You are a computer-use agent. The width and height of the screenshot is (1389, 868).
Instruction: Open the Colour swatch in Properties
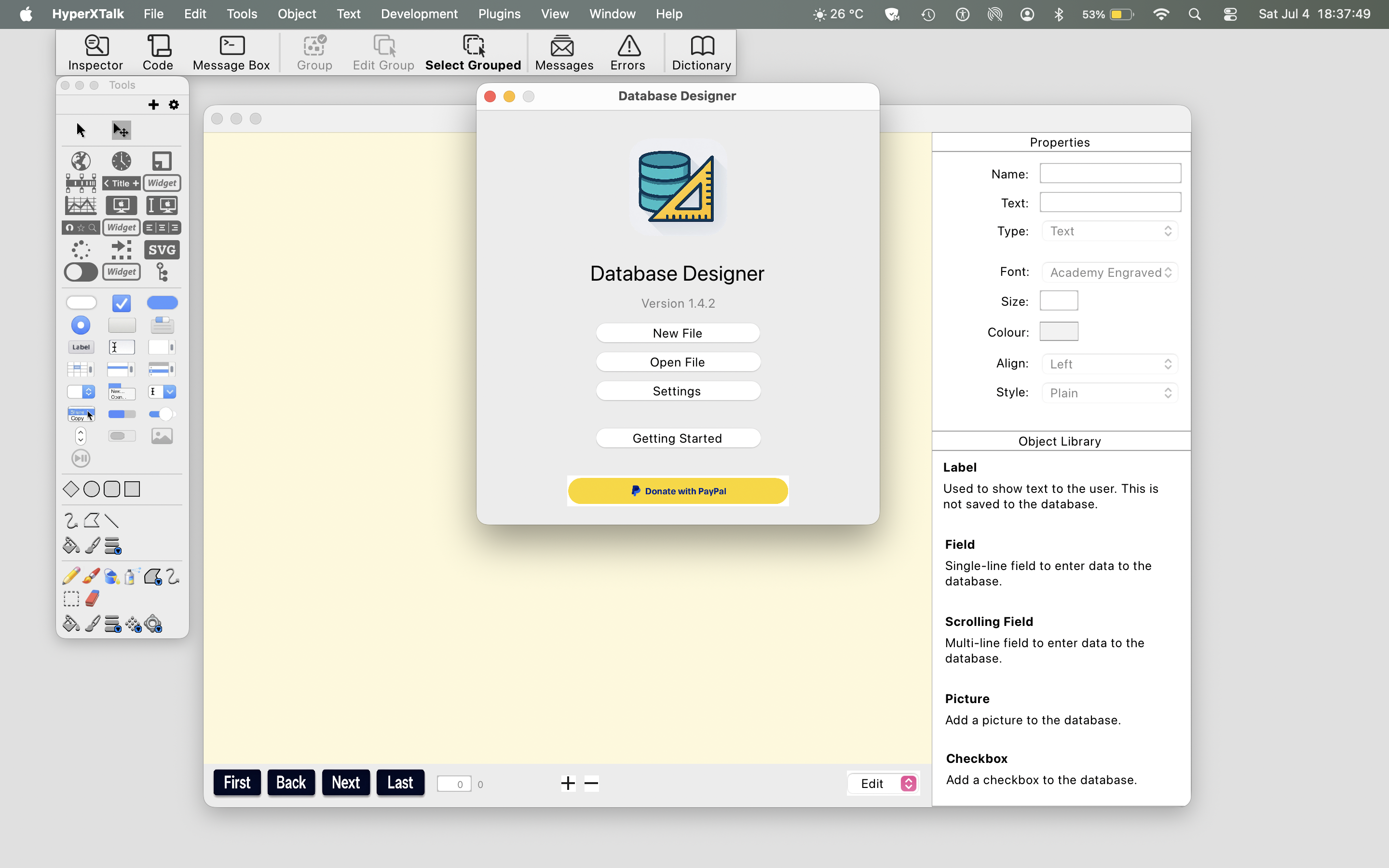click(x=1059, y=331)
